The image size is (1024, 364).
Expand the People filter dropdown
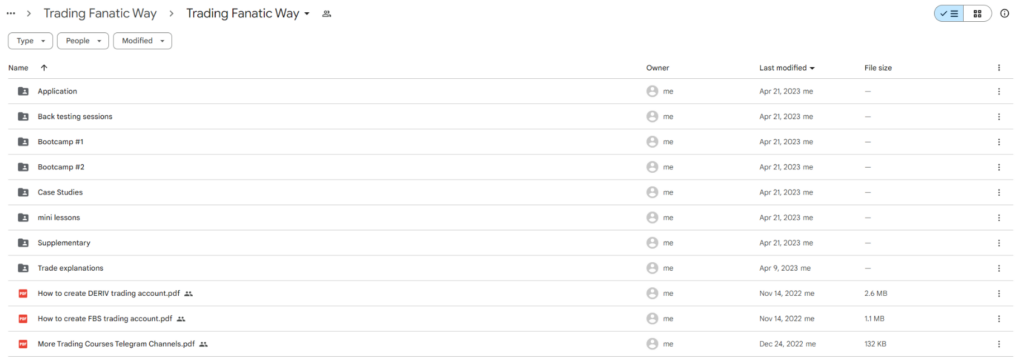(x=82, y=41)
